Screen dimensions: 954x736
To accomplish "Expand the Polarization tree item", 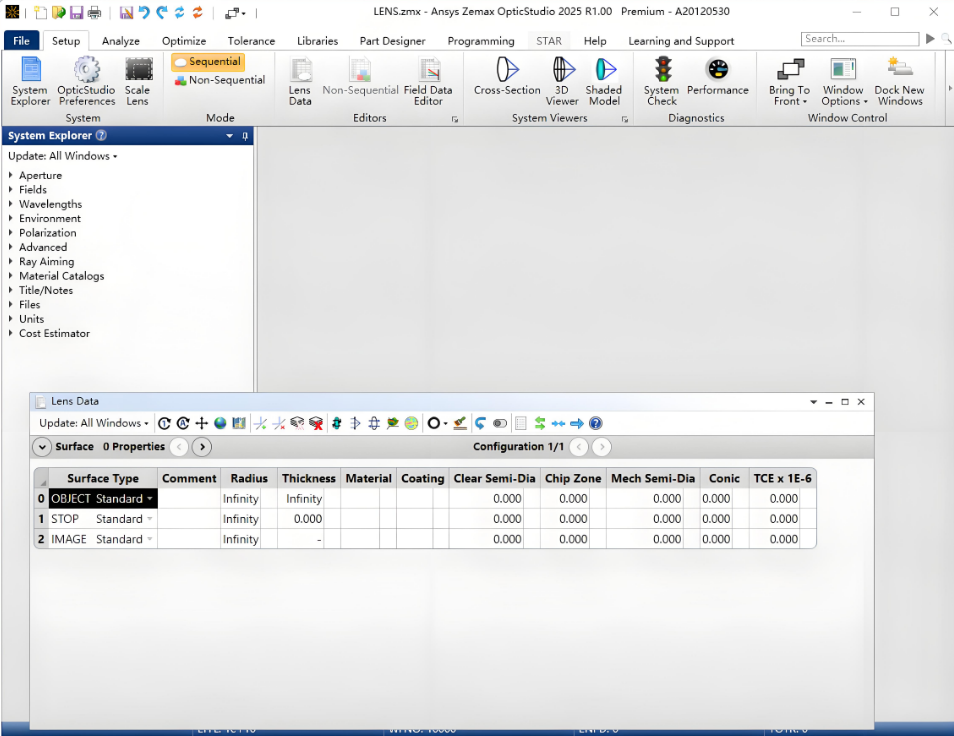I will (11, 232).
